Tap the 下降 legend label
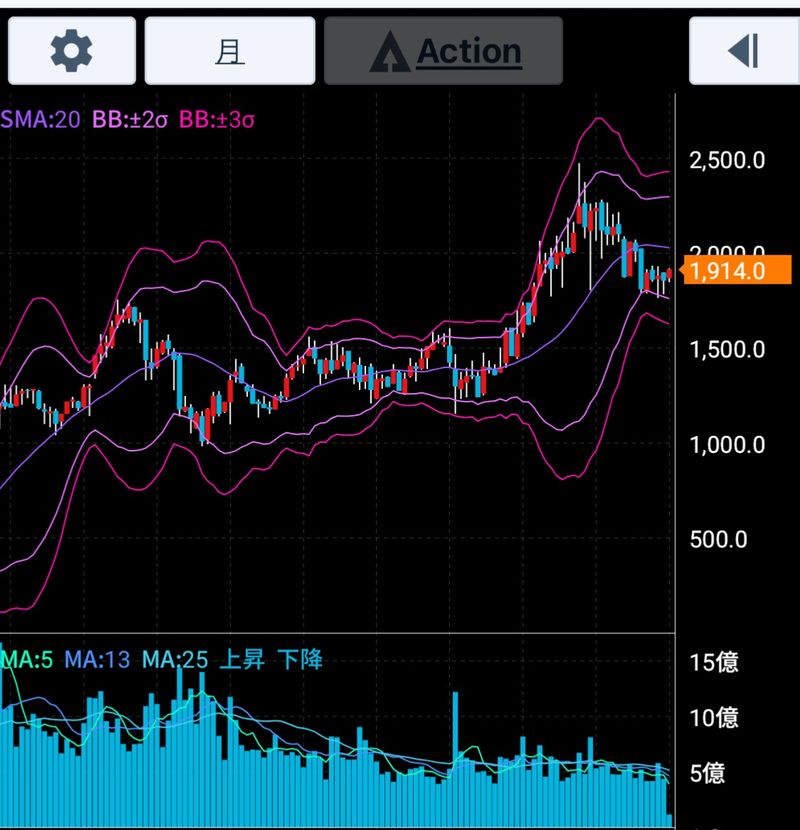 300,660
